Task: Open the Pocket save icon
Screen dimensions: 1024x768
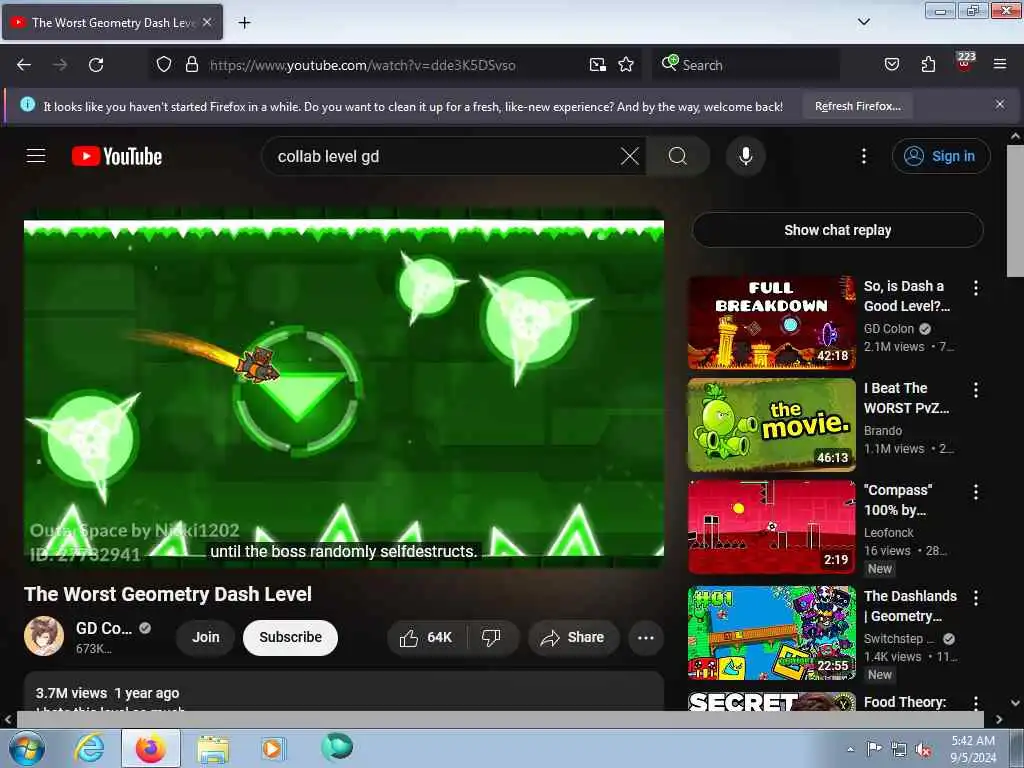Action: click(891, 65)
